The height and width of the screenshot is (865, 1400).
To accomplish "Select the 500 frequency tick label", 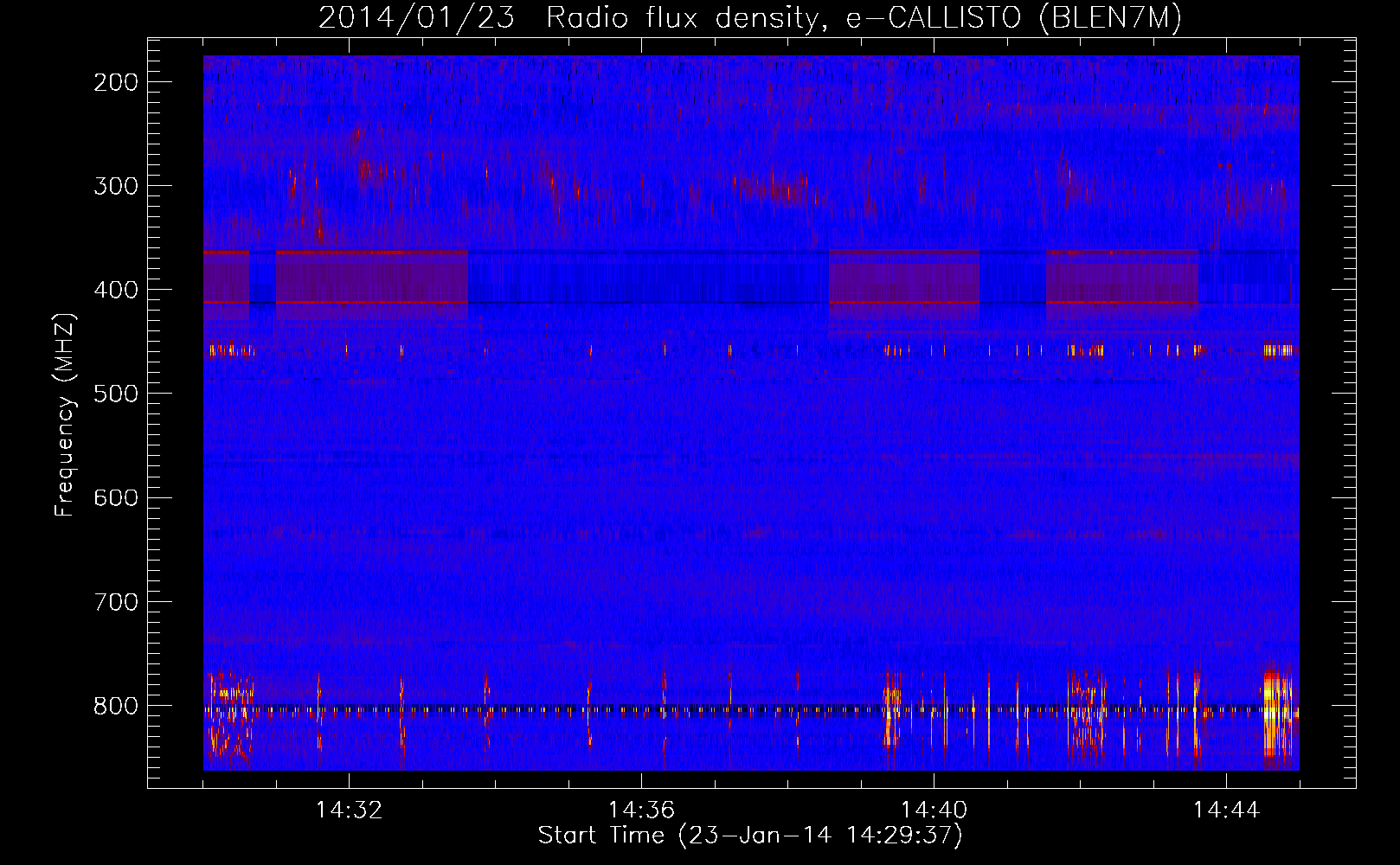I will coord(116,394).
